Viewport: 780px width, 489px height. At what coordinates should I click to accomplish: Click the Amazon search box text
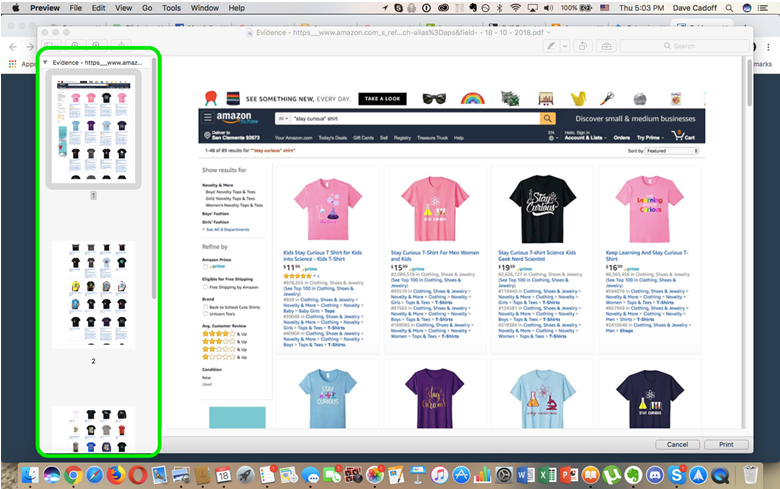click(316, 118)
